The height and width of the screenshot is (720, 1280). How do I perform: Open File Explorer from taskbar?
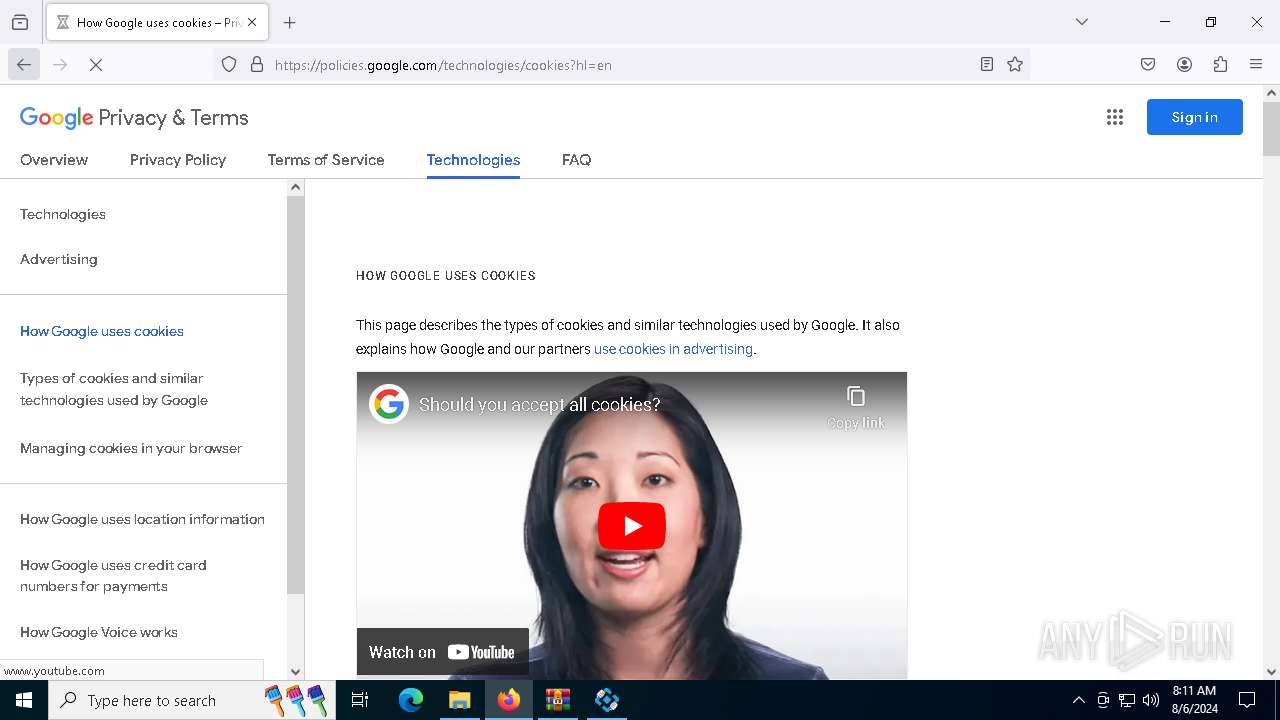click(460, 700)
